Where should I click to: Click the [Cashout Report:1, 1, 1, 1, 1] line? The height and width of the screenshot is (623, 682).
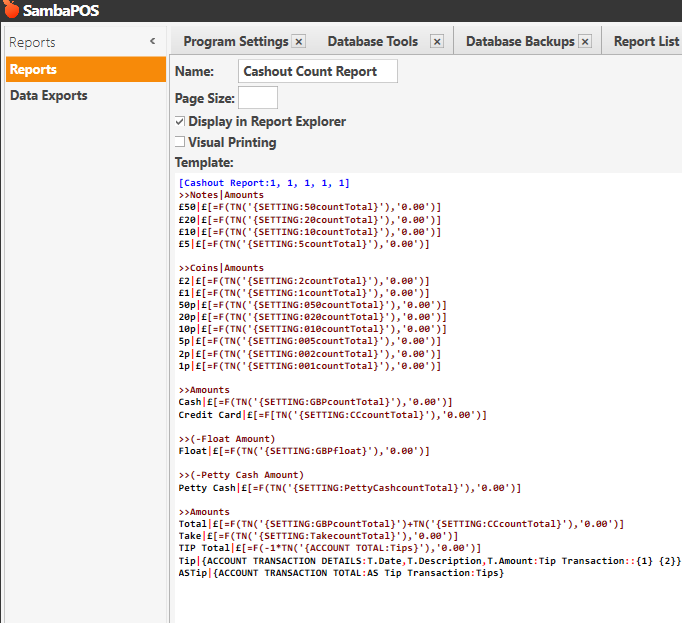click(264, 183)
